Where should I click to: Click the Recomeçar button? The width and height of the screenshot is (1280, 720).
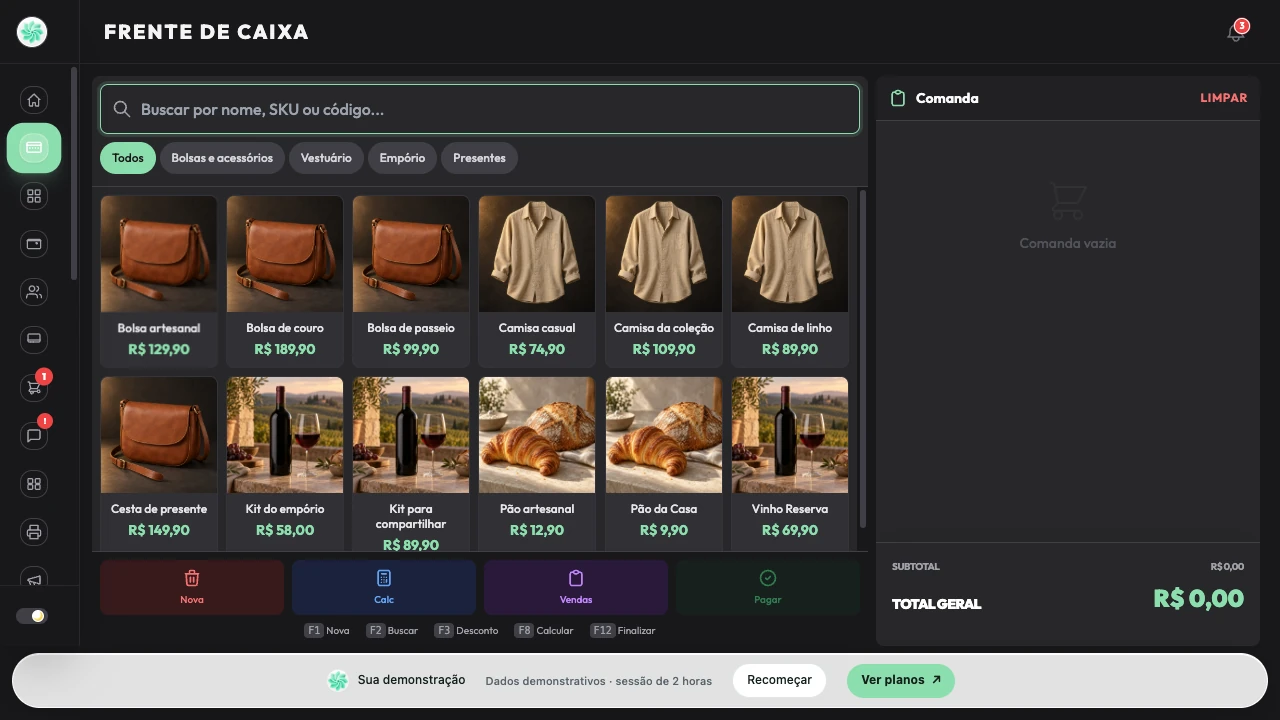[x=779, y=680]
